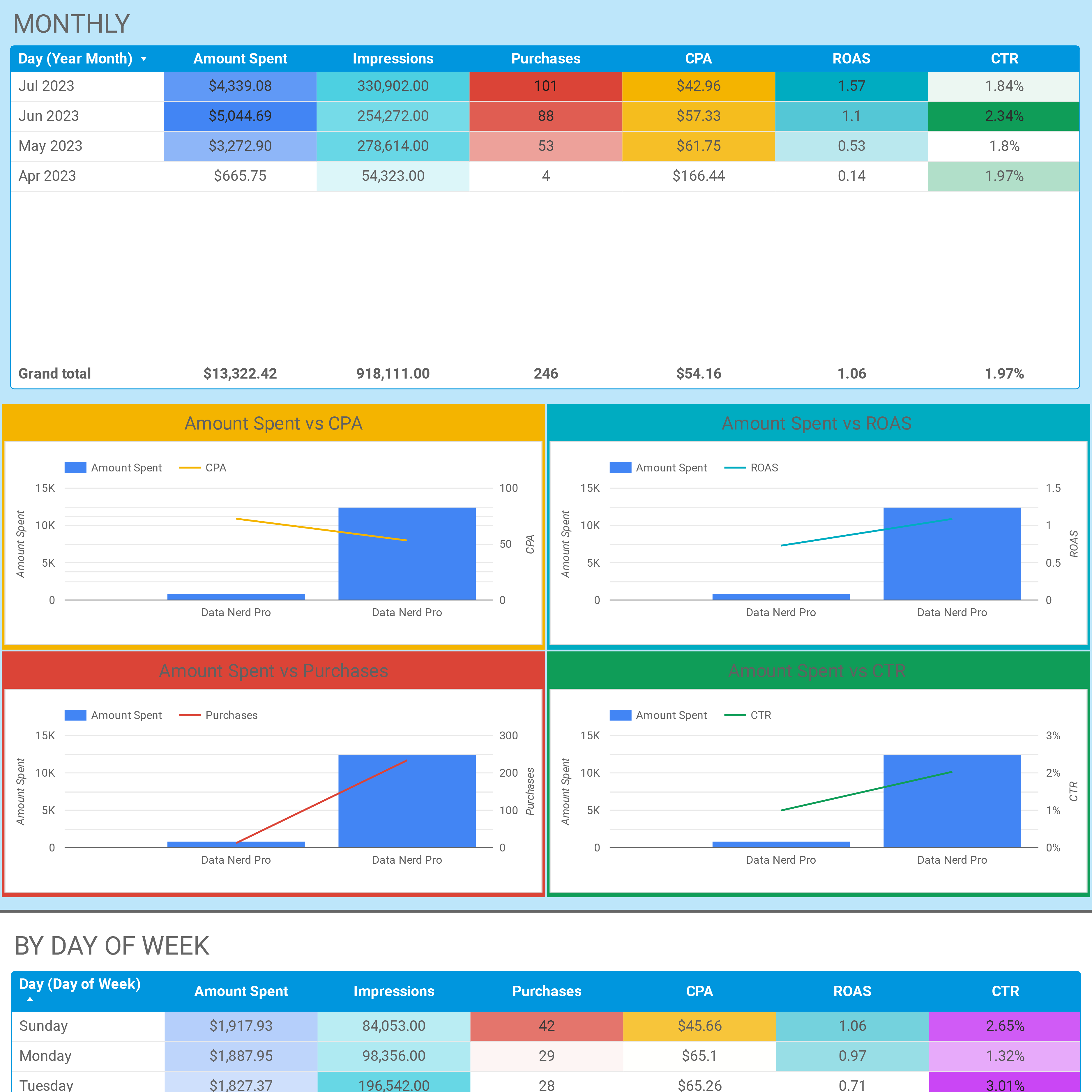The width and height of the screenshot is (1092, 1092).
Task: Click Amount Spent legend swatch in CPA chart
Action: coord(75,467)
